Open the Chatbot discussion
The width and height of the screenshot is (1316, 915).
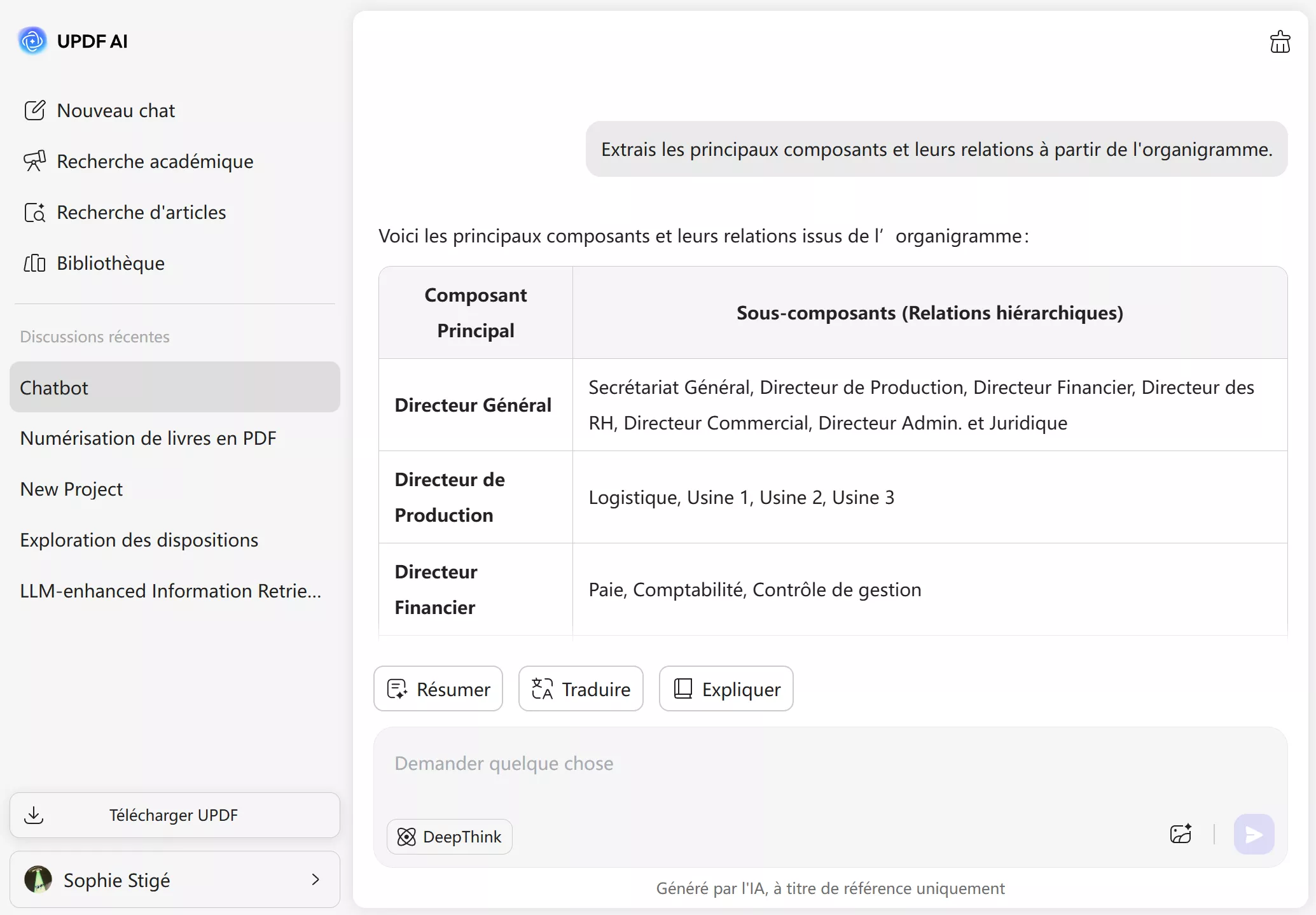[x=174, y=387]
